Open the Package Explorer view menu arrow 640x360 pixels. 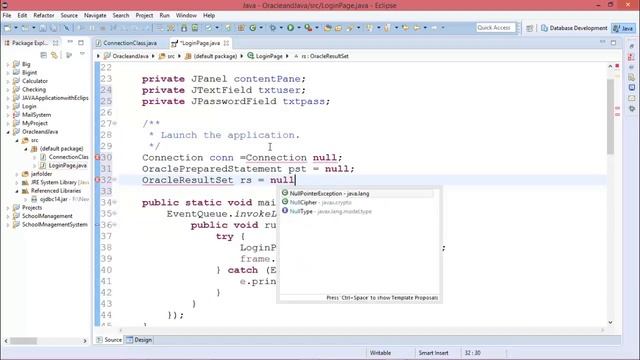point(82,54)
